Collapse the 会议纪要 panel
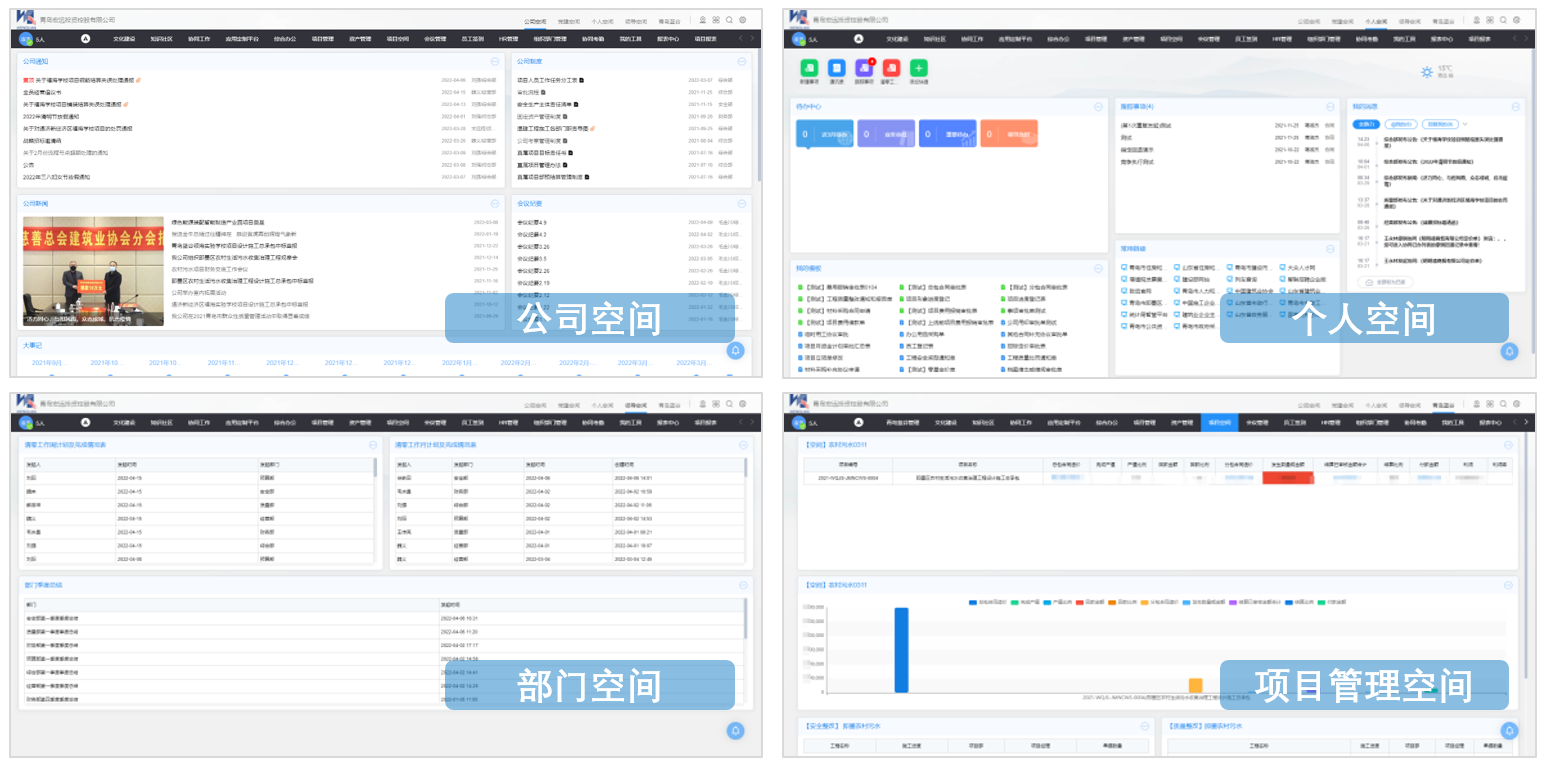Screen dimensions: 1549x767 [x=741, y=204]
